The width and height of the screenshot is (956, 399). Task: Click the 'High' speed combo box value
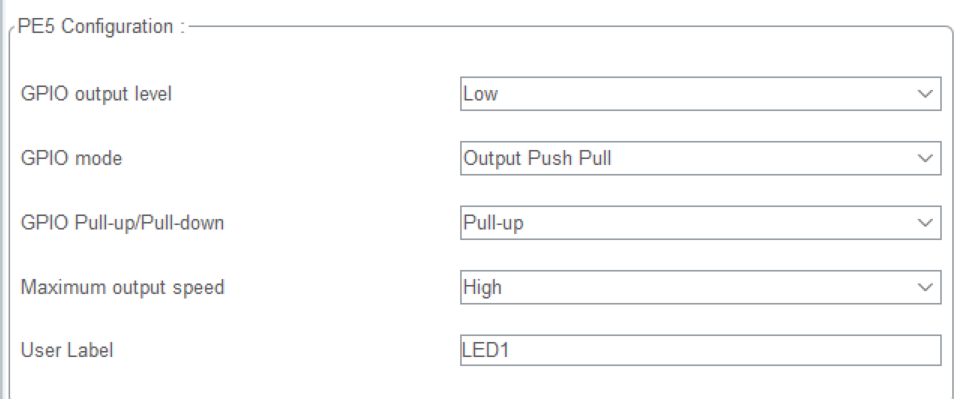click(482, 287)
